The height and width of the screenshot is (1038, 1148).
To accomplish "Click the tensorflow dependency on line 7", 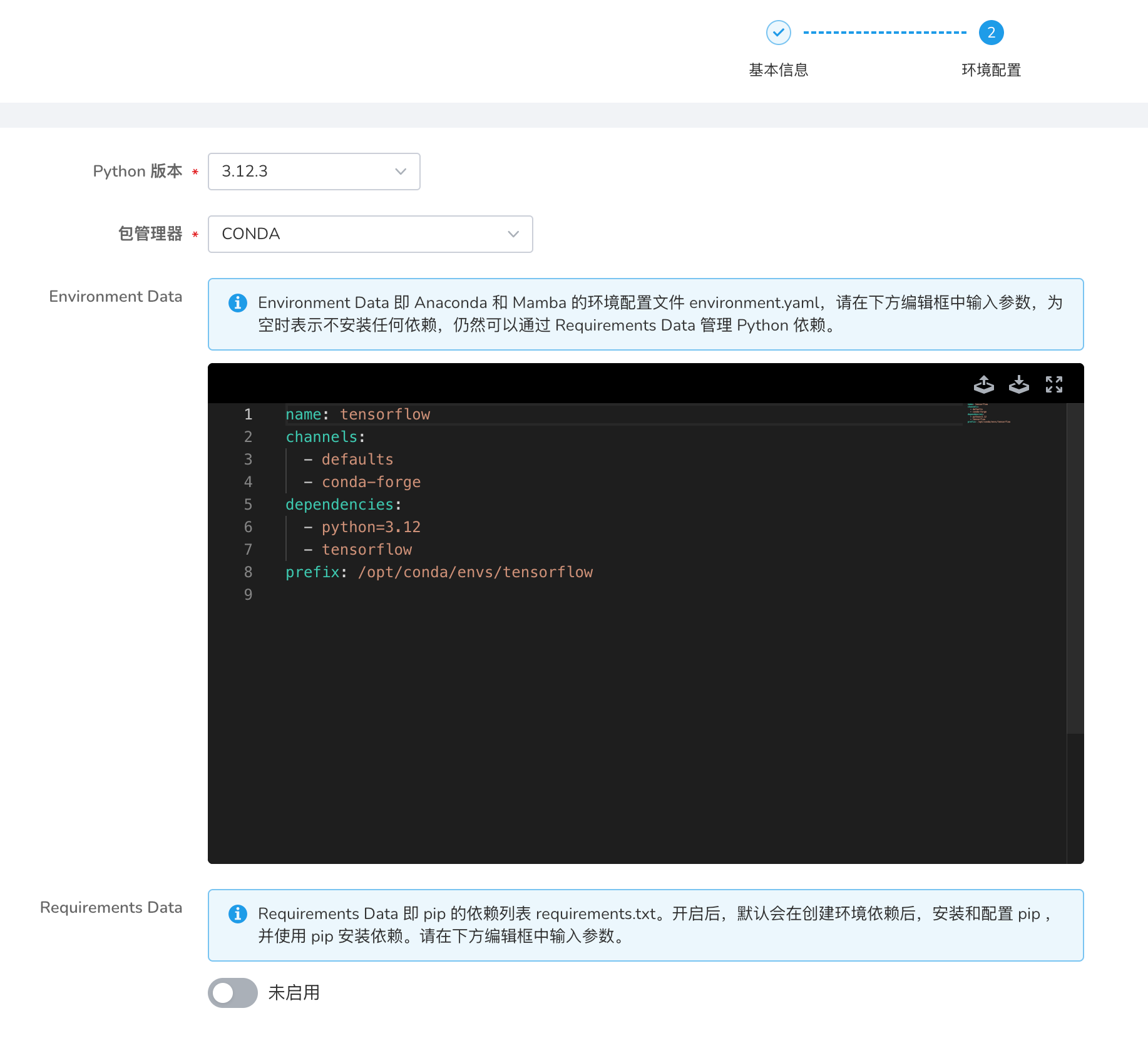I will [x=367, y=549].
